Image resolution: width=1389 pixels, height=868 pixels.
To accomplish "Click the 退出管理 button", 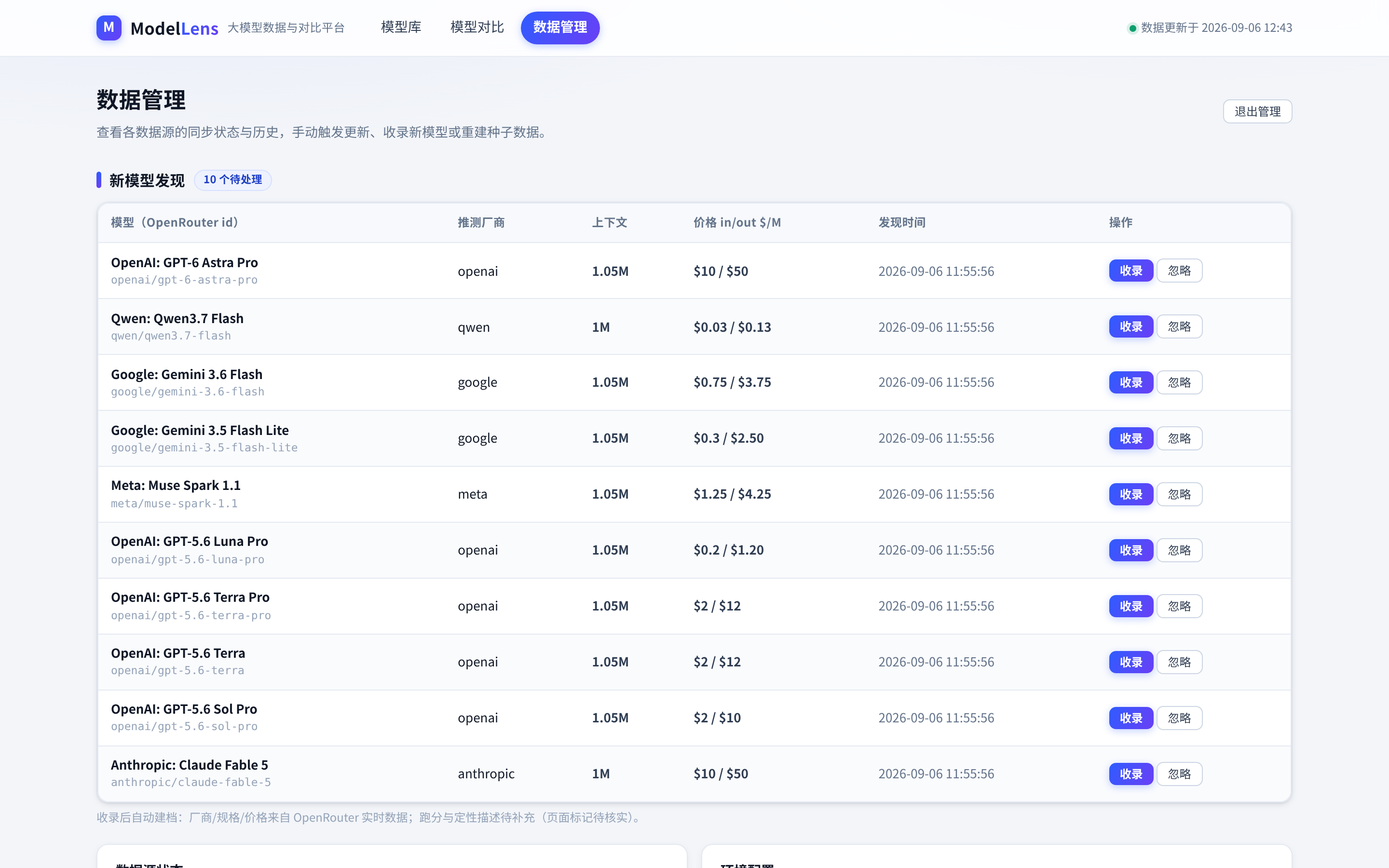I will pyautogui.click(x=1257, y=111).
